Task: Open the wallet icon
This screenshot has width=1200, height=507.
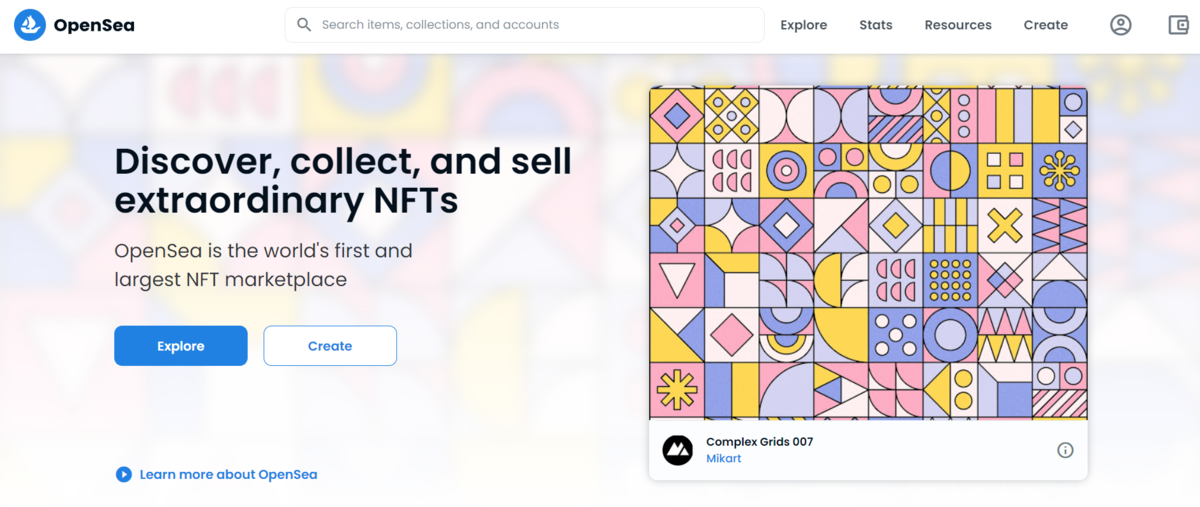Action: 1178,25
